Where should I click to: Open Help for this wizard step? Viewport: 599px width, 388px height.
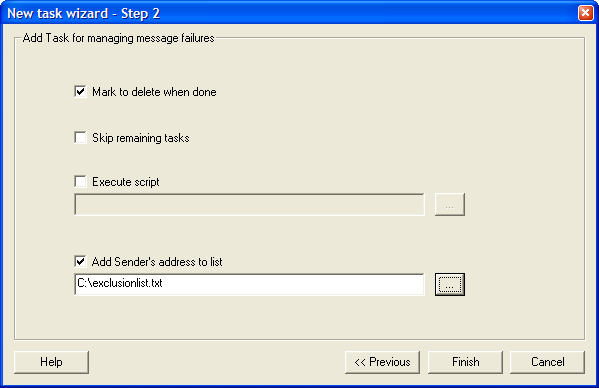click(x=51, y=362)
